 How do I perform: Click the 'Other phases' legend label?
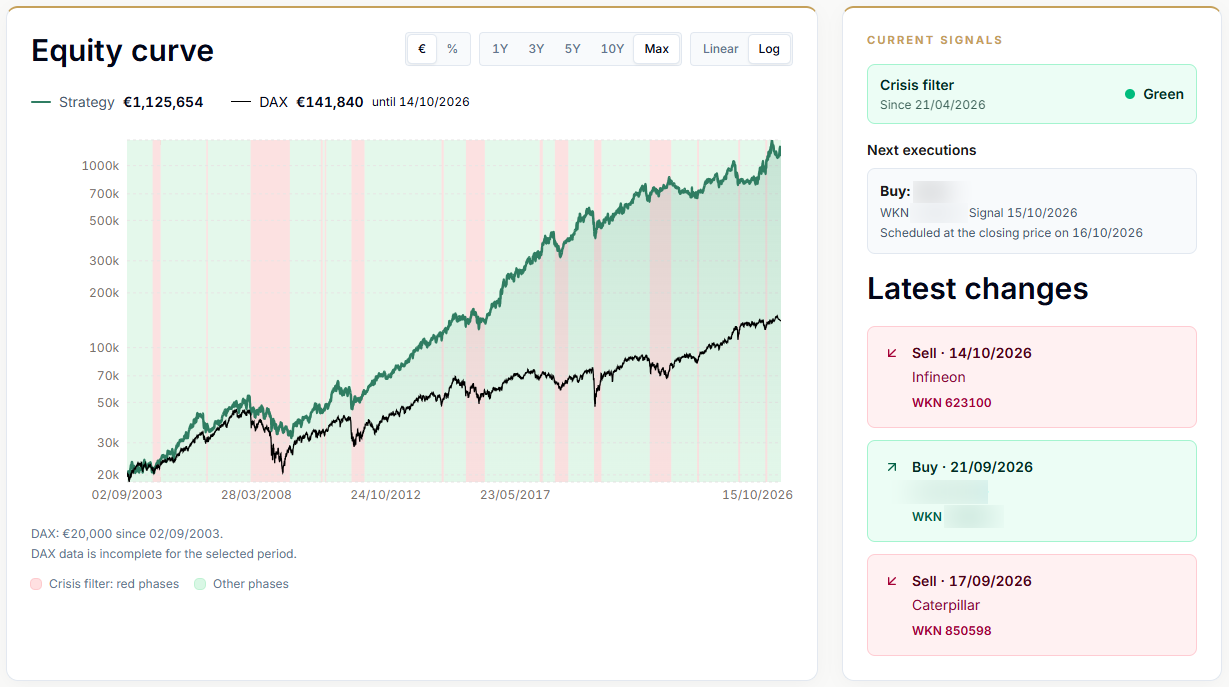pos(251,584)
